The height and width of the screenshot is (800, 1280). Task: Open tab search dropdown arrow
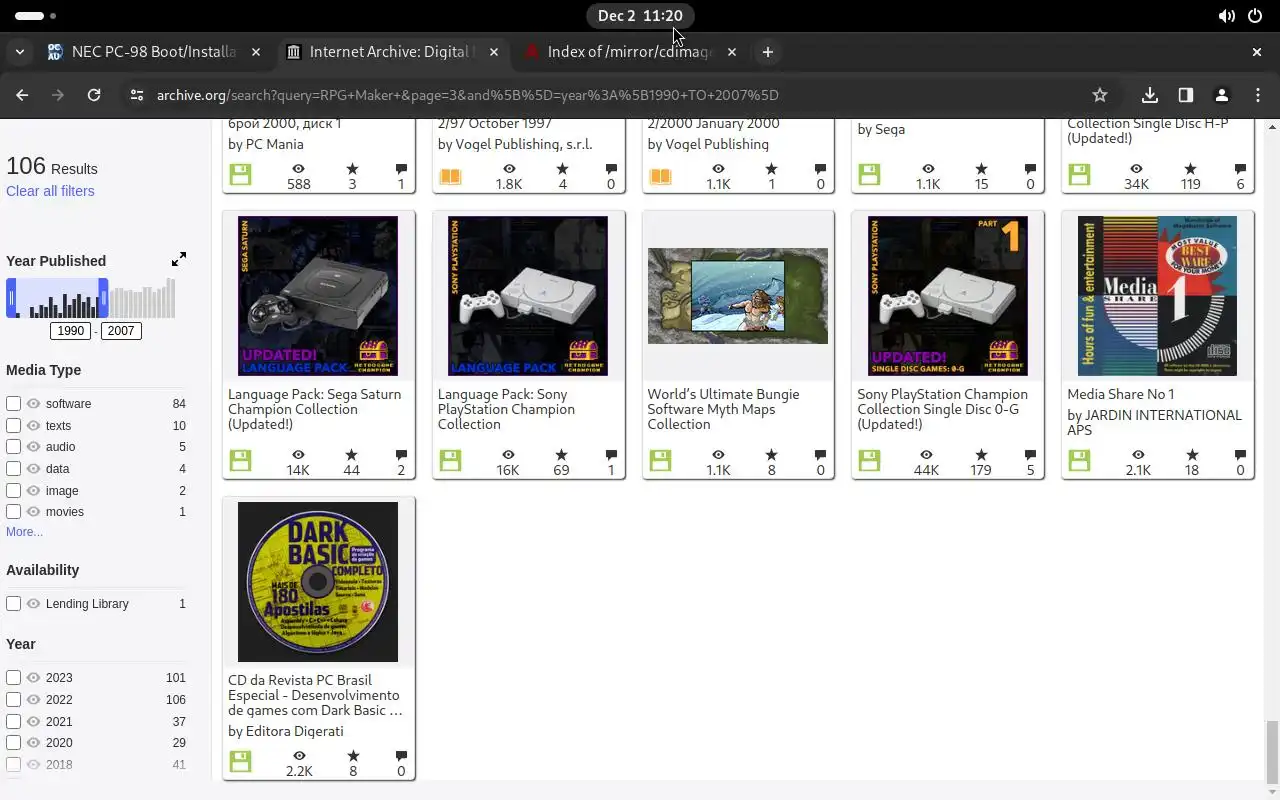pyautogui.click(x=20, y=52)
